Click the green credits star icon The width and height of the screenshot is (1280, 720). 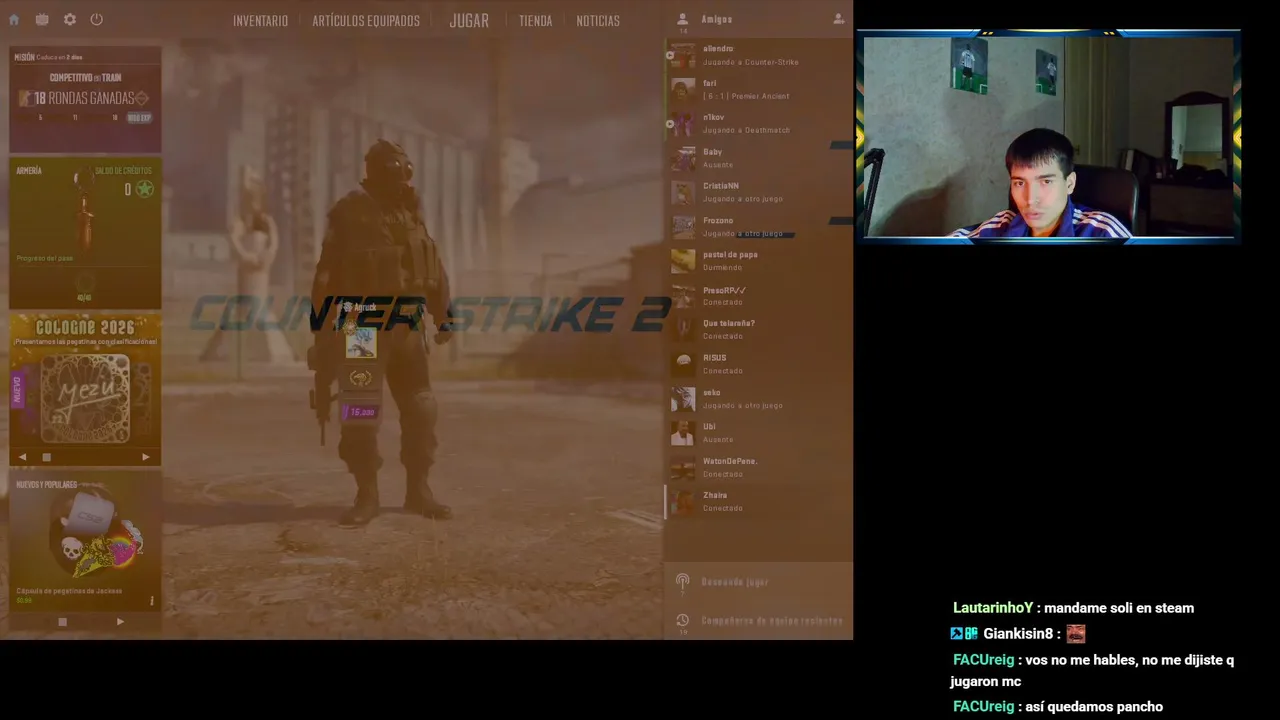[x=145, y=189]
